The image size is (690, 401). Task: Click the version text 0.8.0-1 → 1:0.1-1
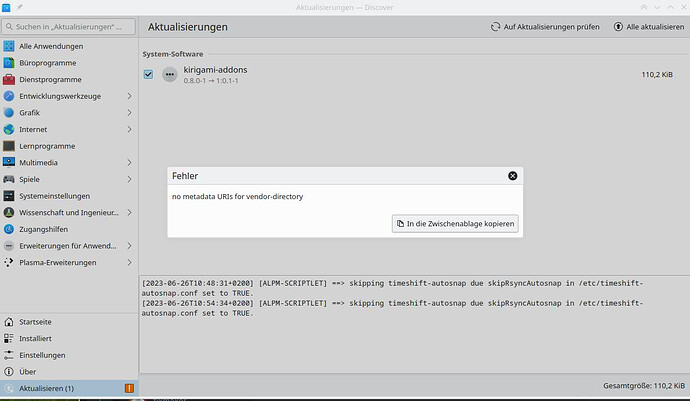click(211, 81)
